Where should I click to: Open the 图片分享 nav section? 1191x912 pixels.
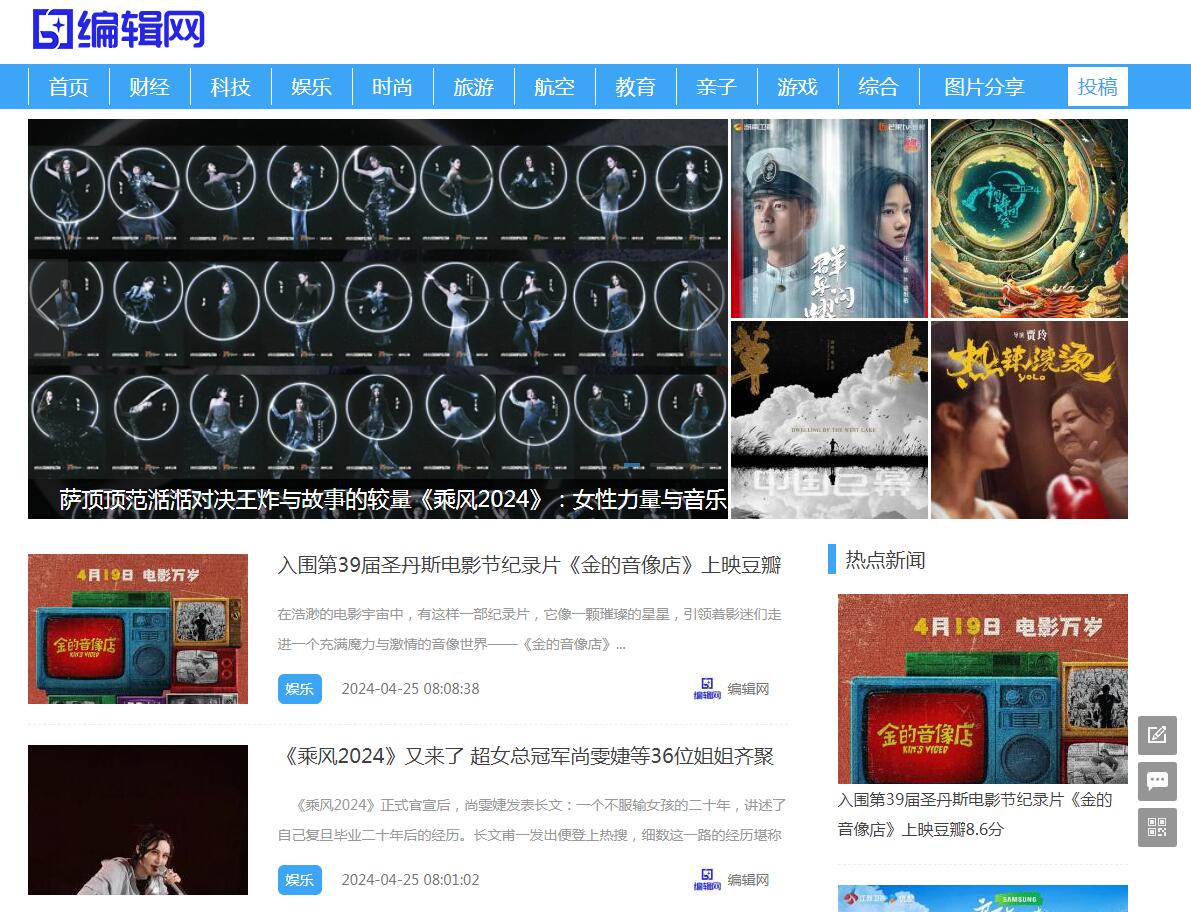(x=984, y=87)
